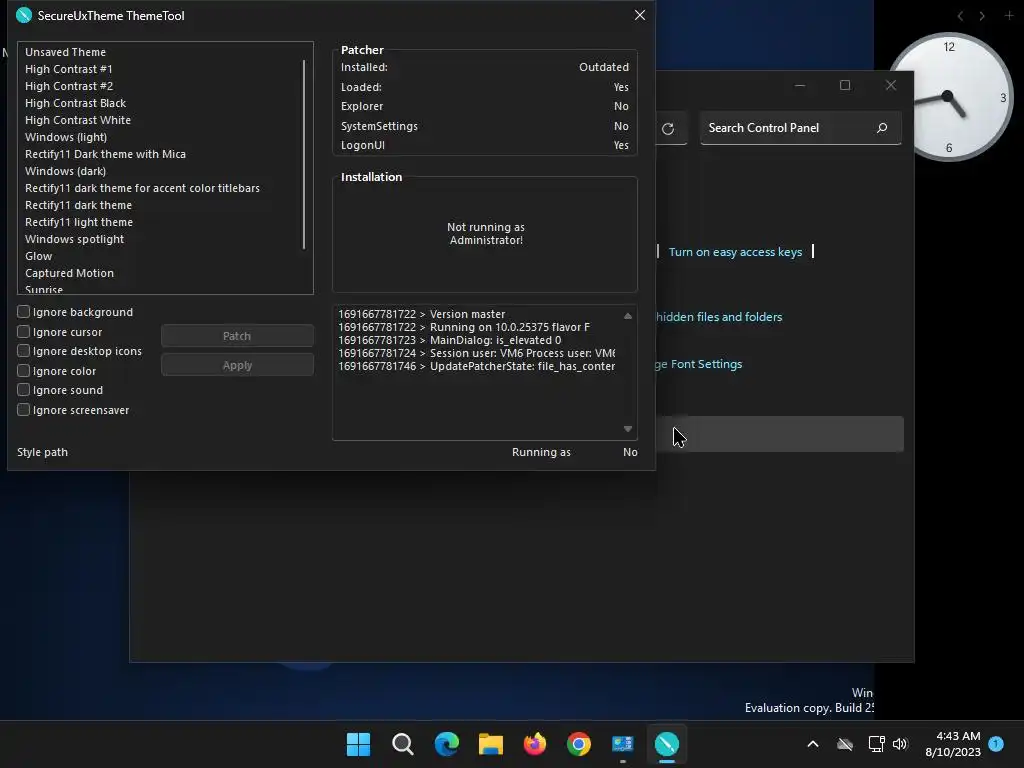Click the 'Style path' label
1024x768 pixels.
click(x=42, y=452)
